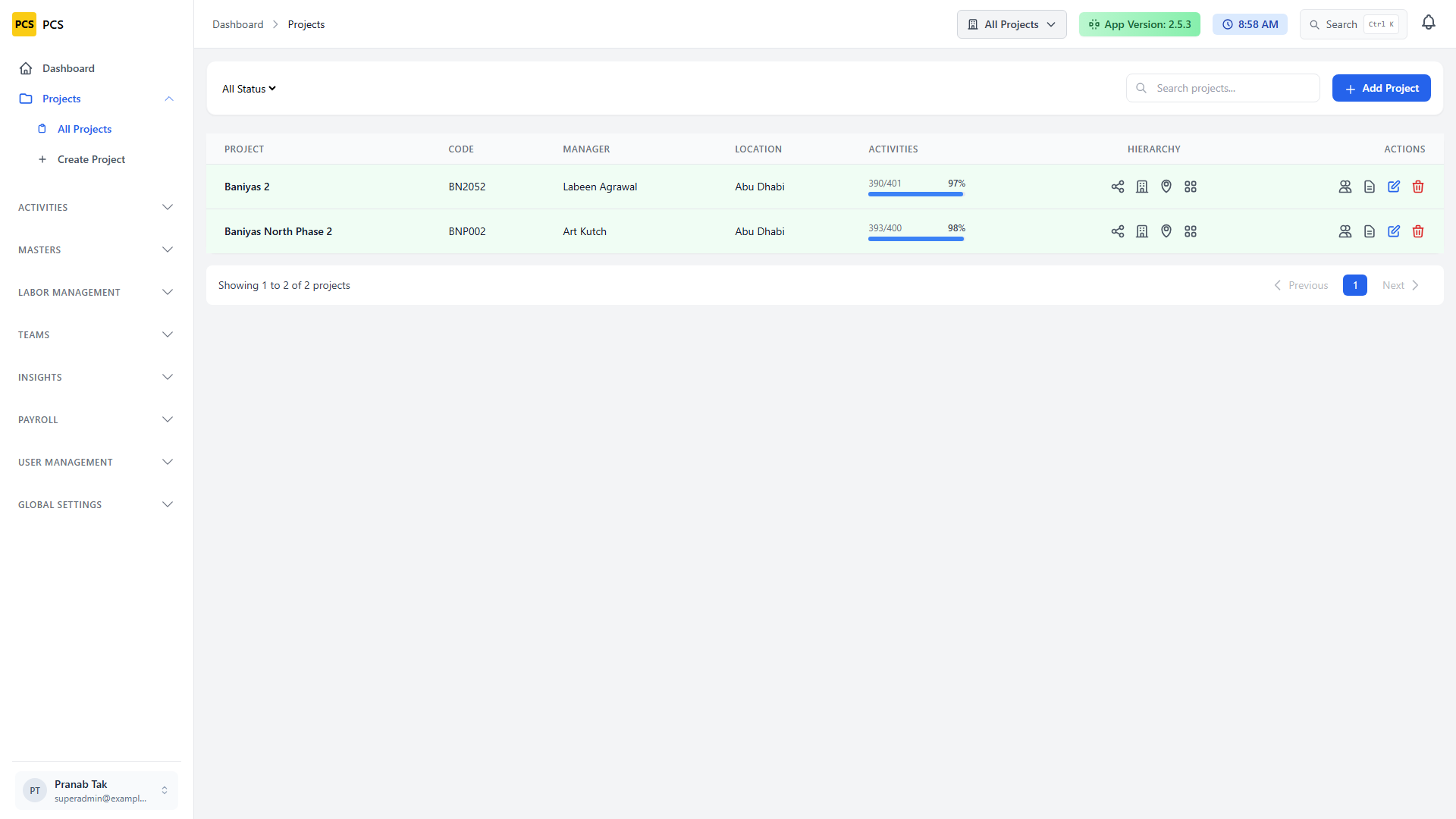Open share hierarchy icon for Baniyas 2

tap(1118, 187)
